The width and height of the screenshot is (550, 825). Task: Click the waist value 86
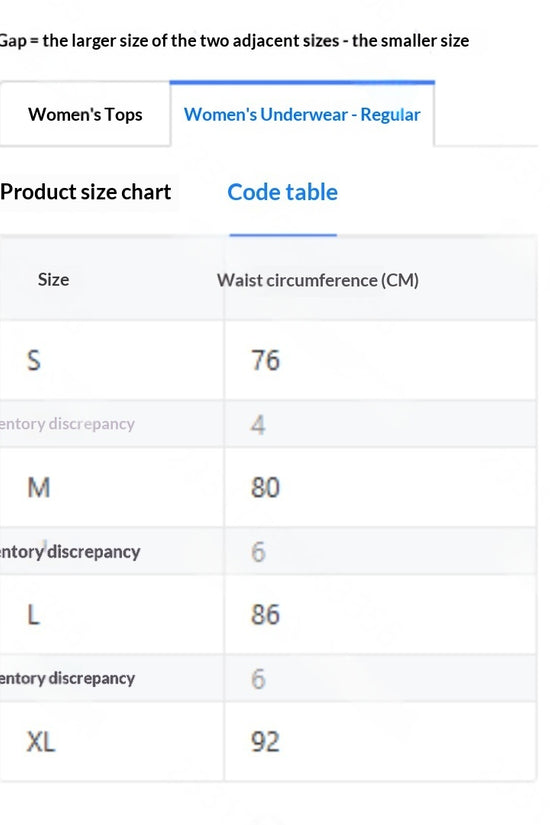pos(265,614)
